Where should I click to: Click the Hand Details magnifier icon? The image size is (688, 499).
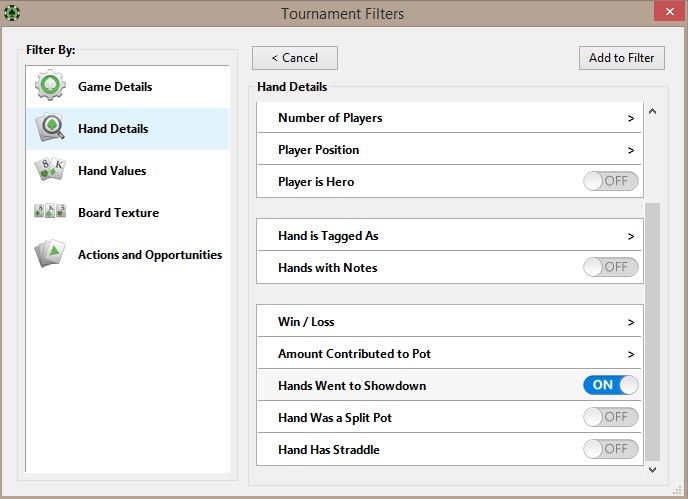pyautogui.click(x=50, y=129)
